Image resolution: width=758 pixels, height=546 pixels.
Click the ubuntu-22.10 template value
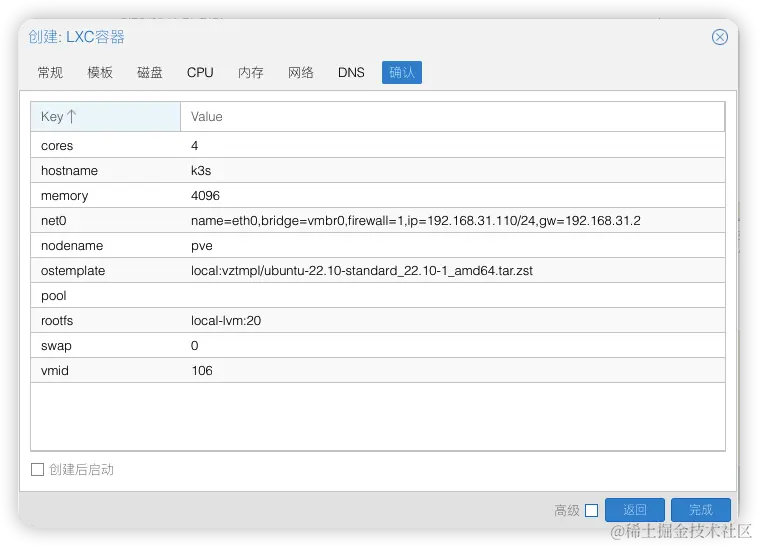coord(362,271)
